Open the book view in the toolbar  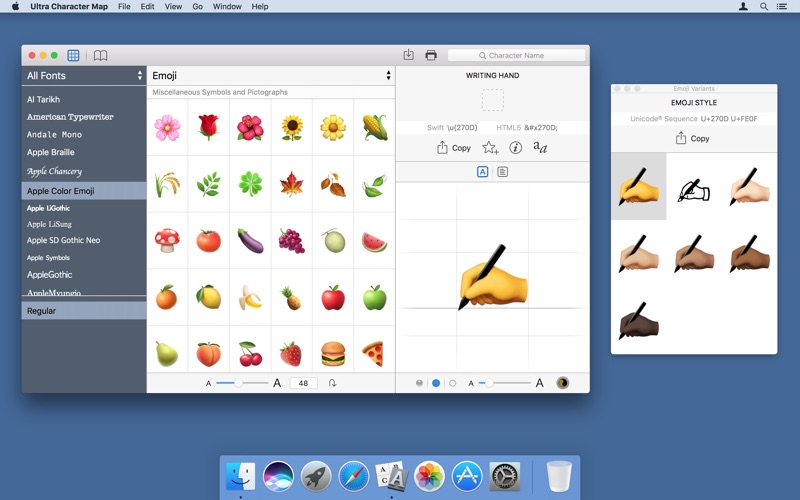click(100, 56)
